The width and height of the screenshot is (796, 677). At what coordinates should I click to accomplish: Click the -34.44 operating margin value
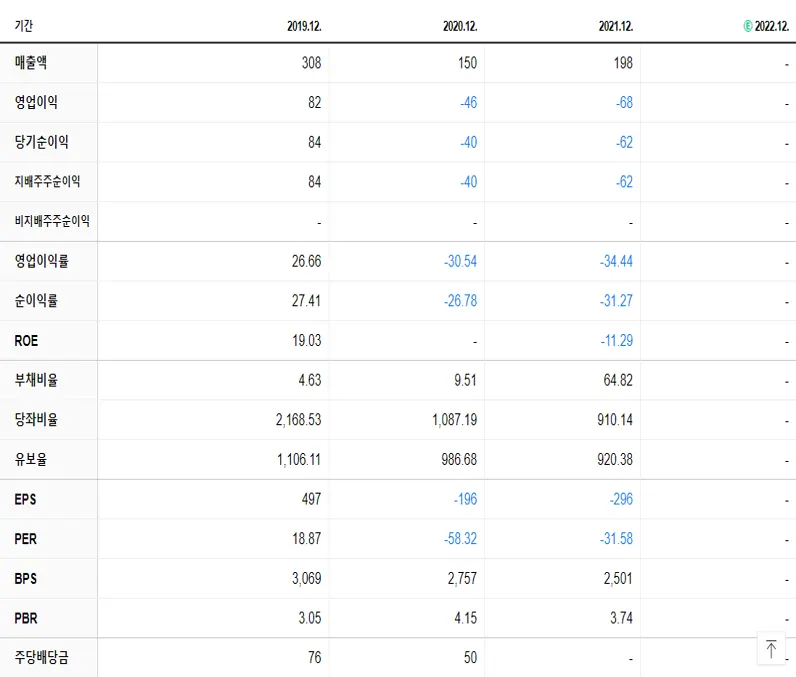(x=616, y=261)
